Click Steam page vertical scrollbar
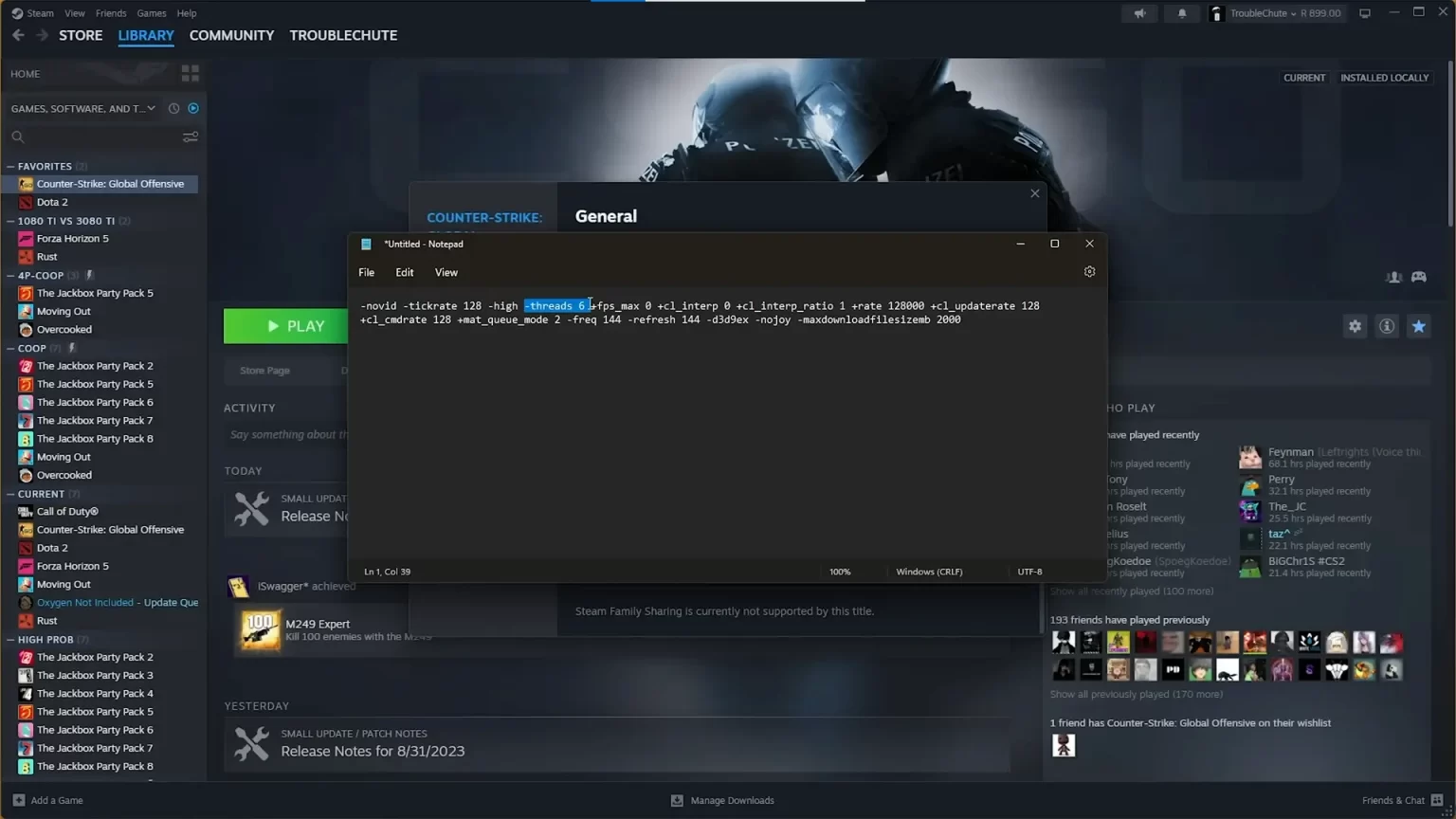This screenshot has height=819, width=1456. [x=1450, y=144]
